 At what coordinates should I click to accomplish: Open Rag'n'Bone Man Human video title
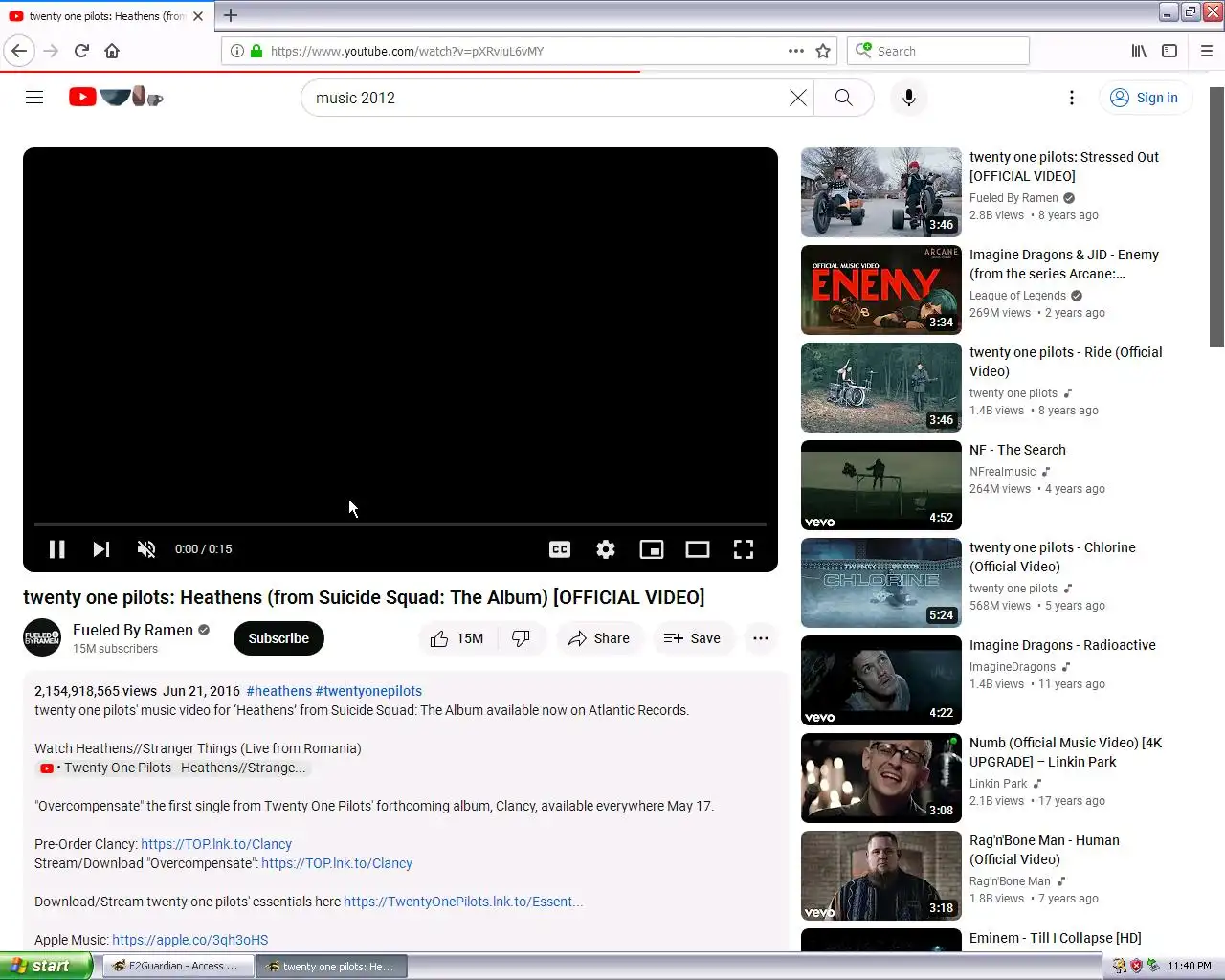[x=1044, y=850]
